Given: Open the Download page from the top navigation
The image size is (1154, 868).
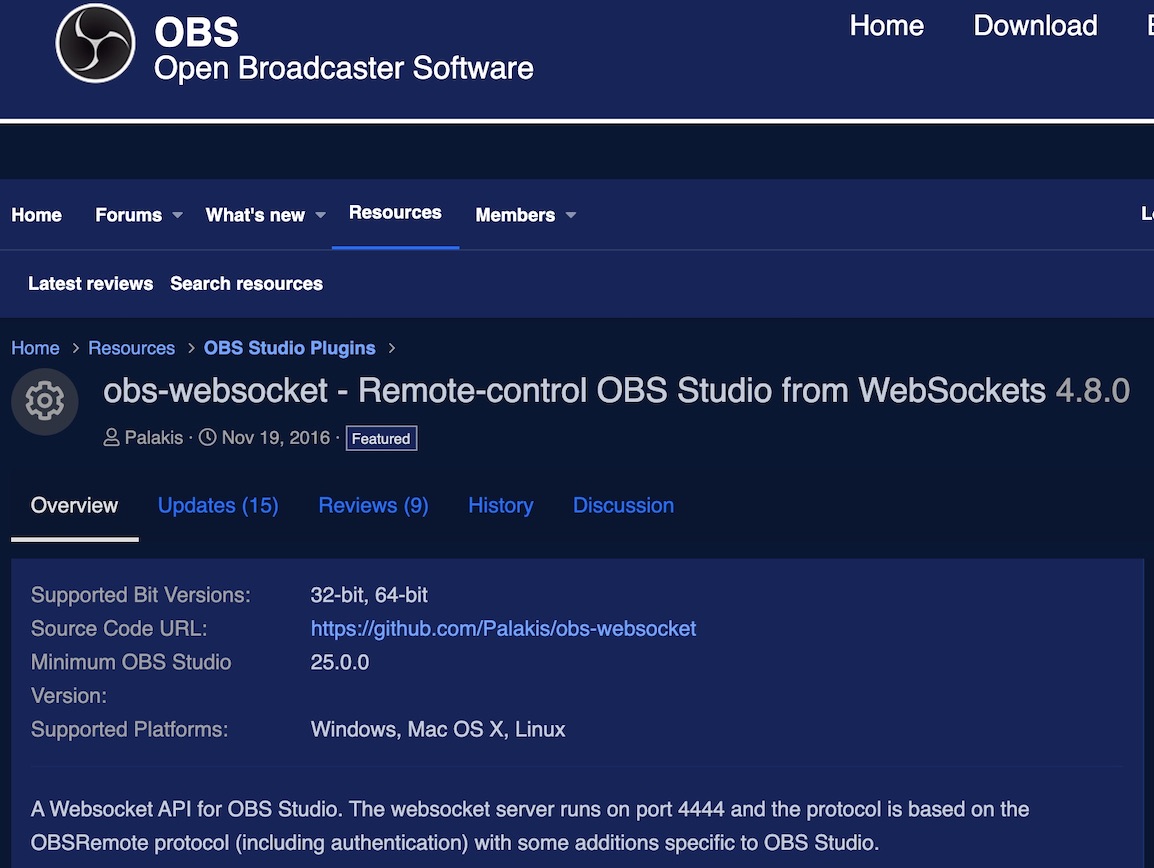Looking at the screenshot, I should click(1035, 26).
